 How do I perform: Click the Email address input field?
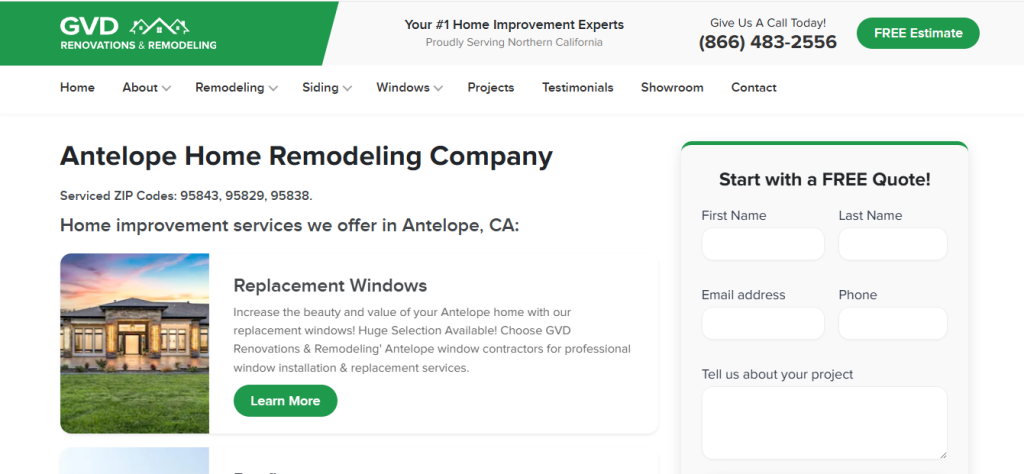[x=763, y=323]
